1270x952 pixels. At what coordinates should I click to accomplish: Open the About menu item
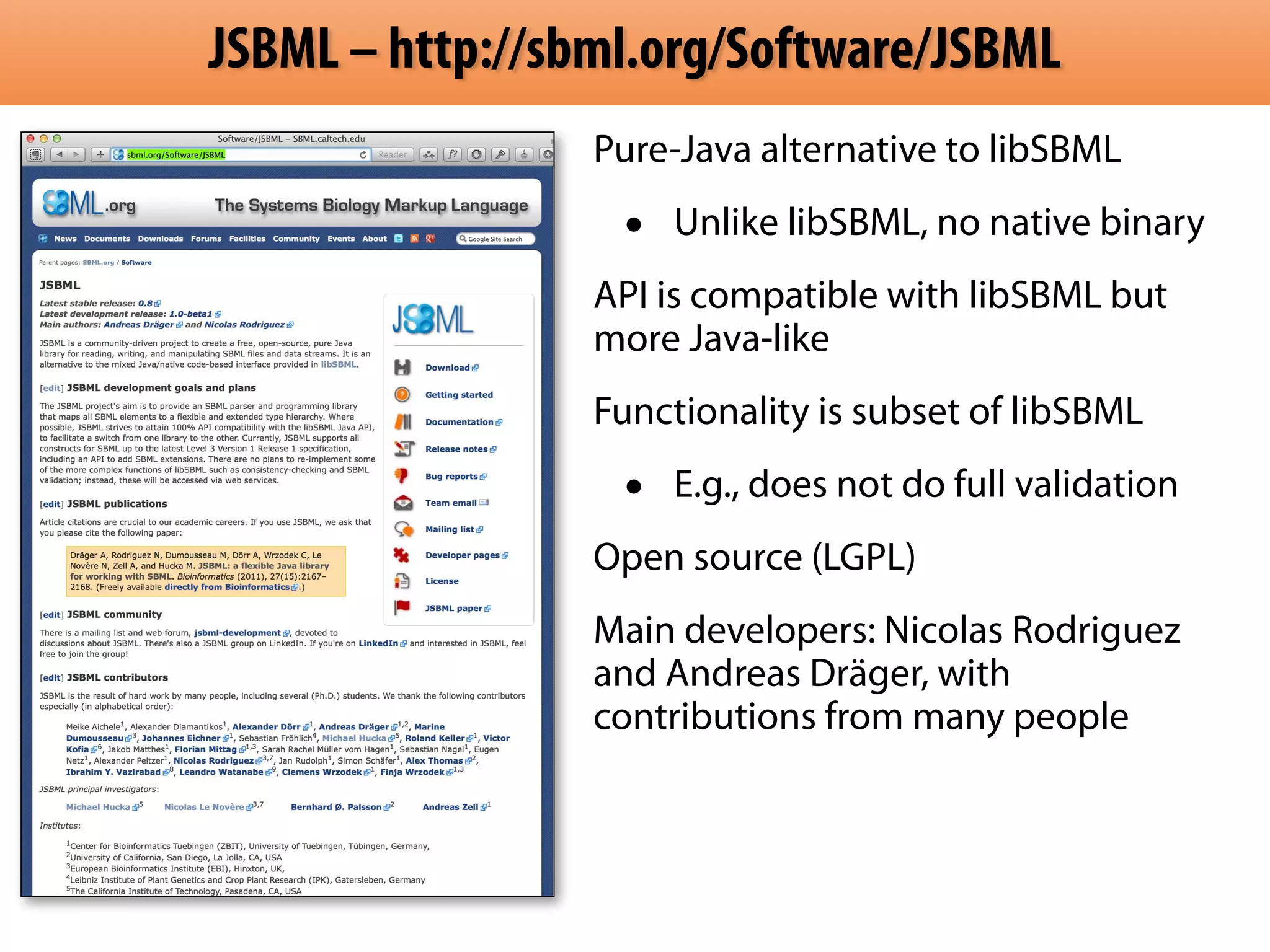click(x=375, y=239)
